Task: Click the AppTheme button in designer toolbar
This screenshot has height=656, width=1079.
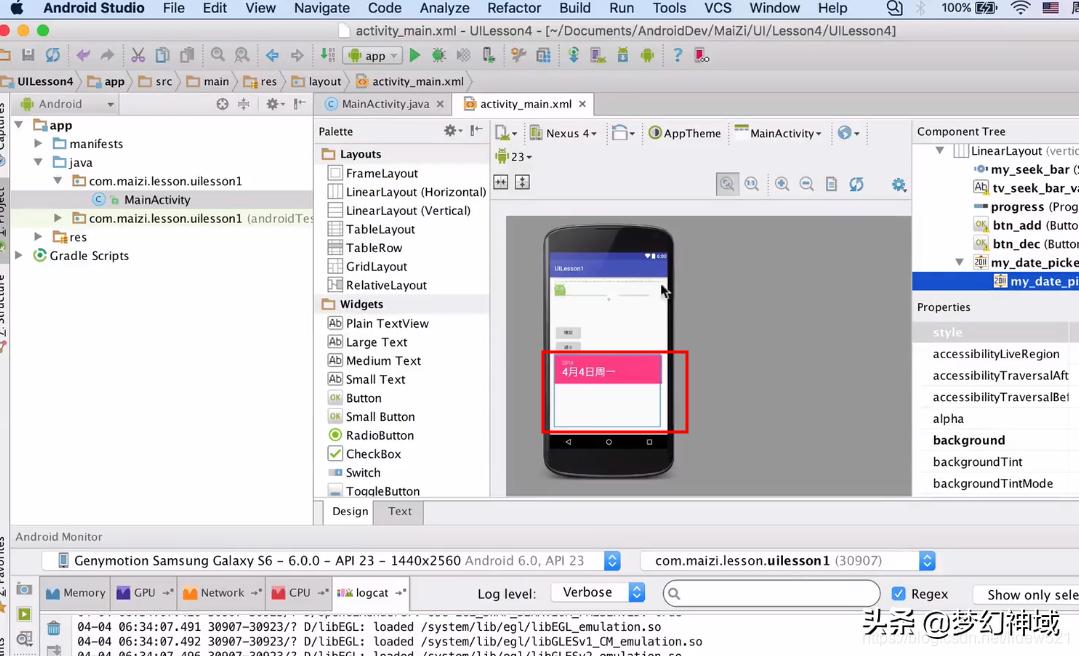Action: (x=685, y=133)
